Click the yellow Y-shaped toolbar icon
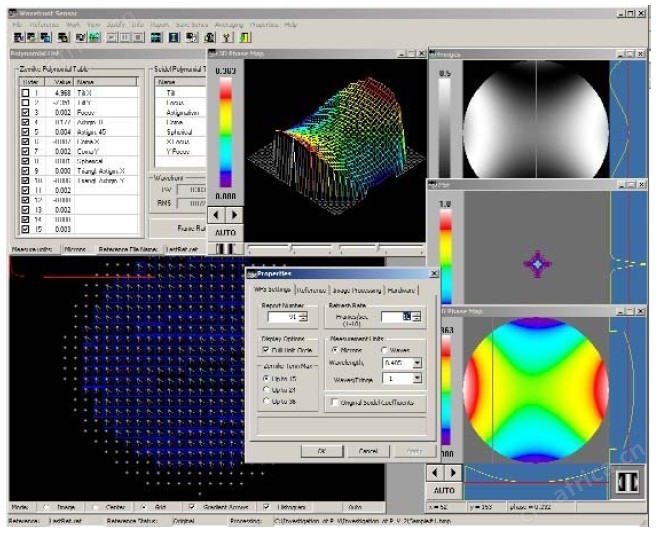Image resolution: width=657 pixels, height=534 pixels. click(227, 38)
